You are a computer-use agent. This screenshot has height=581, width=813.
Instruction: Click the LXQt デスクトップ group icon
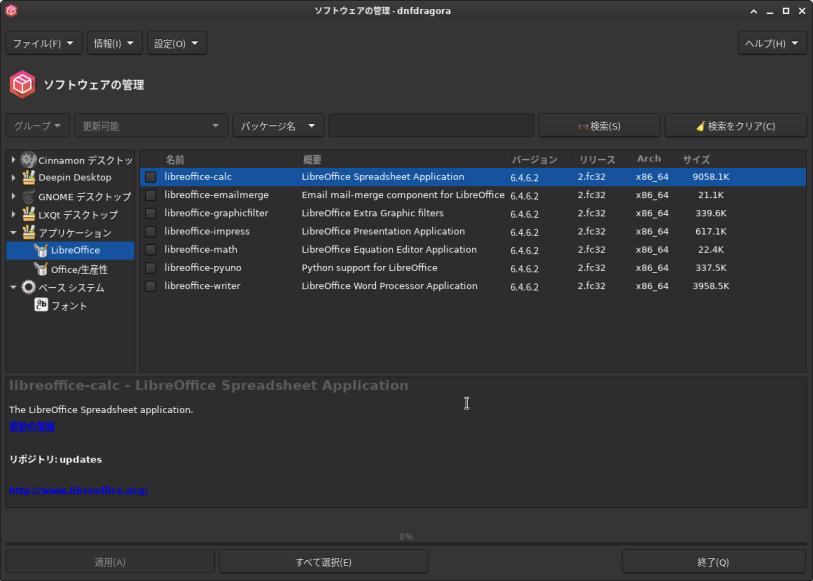(x=29, y=215)
